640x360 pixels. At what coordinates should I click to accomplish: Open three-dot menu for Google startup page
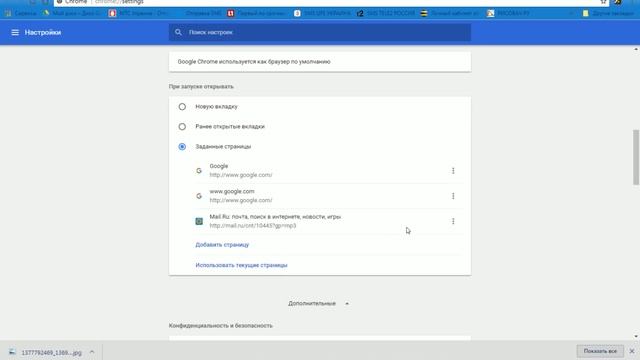(453, 171)
